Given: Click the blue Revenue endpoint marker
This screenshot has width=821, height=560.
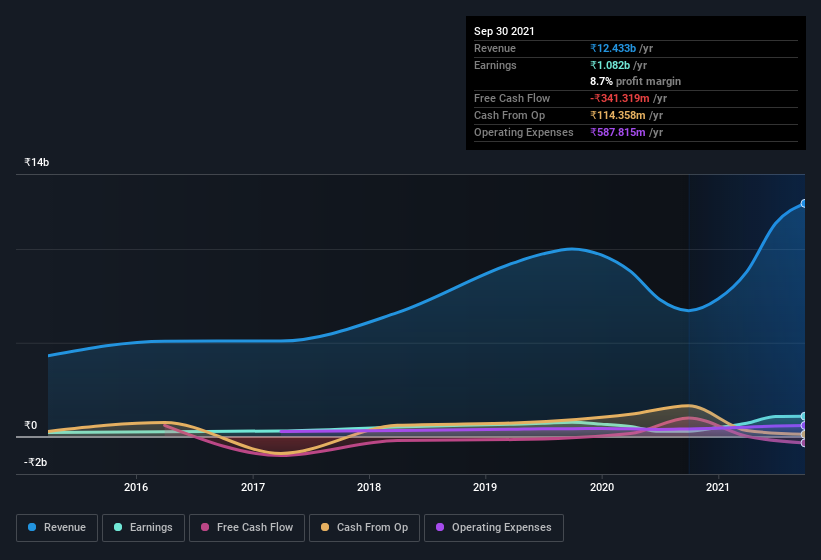Looking at the screenshot, I should (x=804, y=204).
